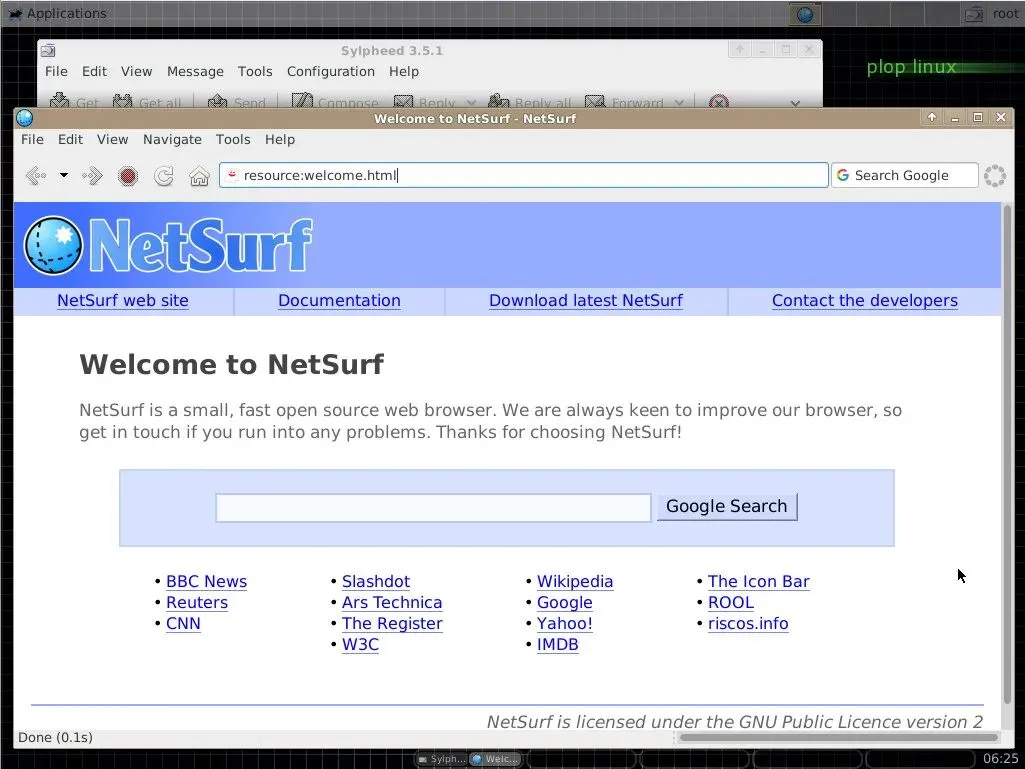
Task: Open NetSurf's File menu
Action: [x=32, y=139]
